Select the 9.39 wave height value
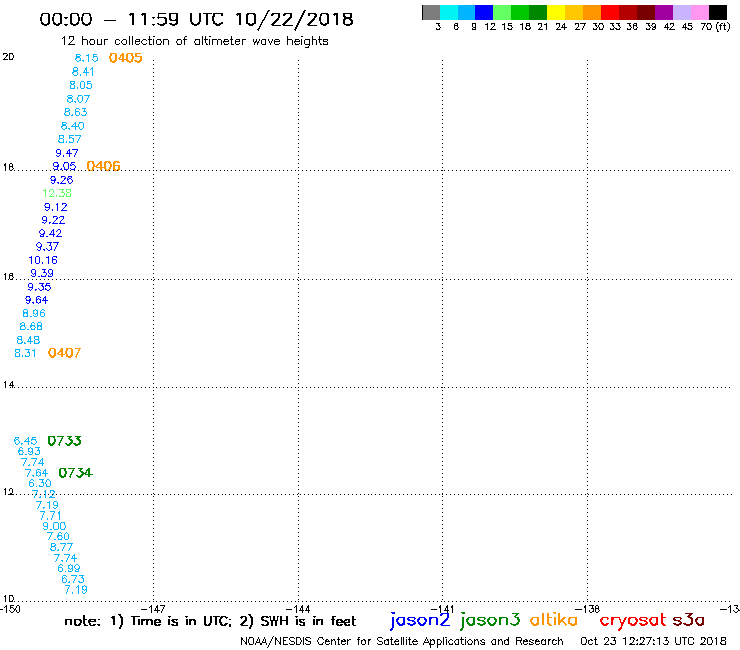Screen dimensions: 740x650 (42, 273)
